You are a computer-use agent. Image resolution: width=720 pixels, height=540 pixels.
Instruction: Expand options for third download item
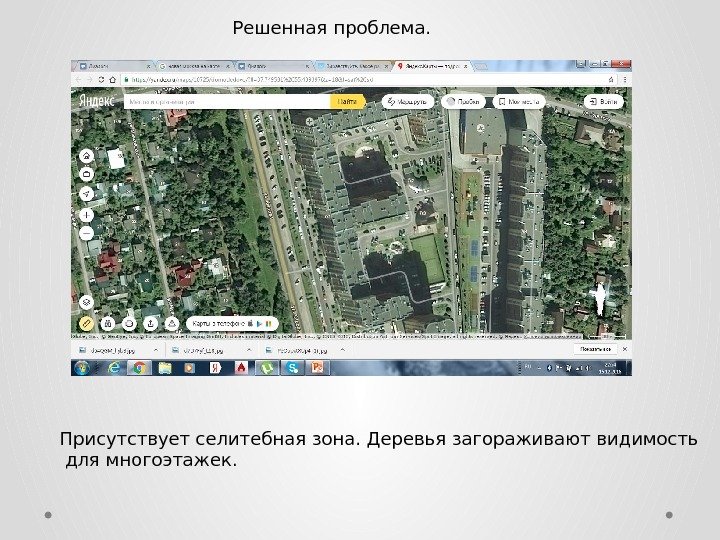click(x=343, y=350)
